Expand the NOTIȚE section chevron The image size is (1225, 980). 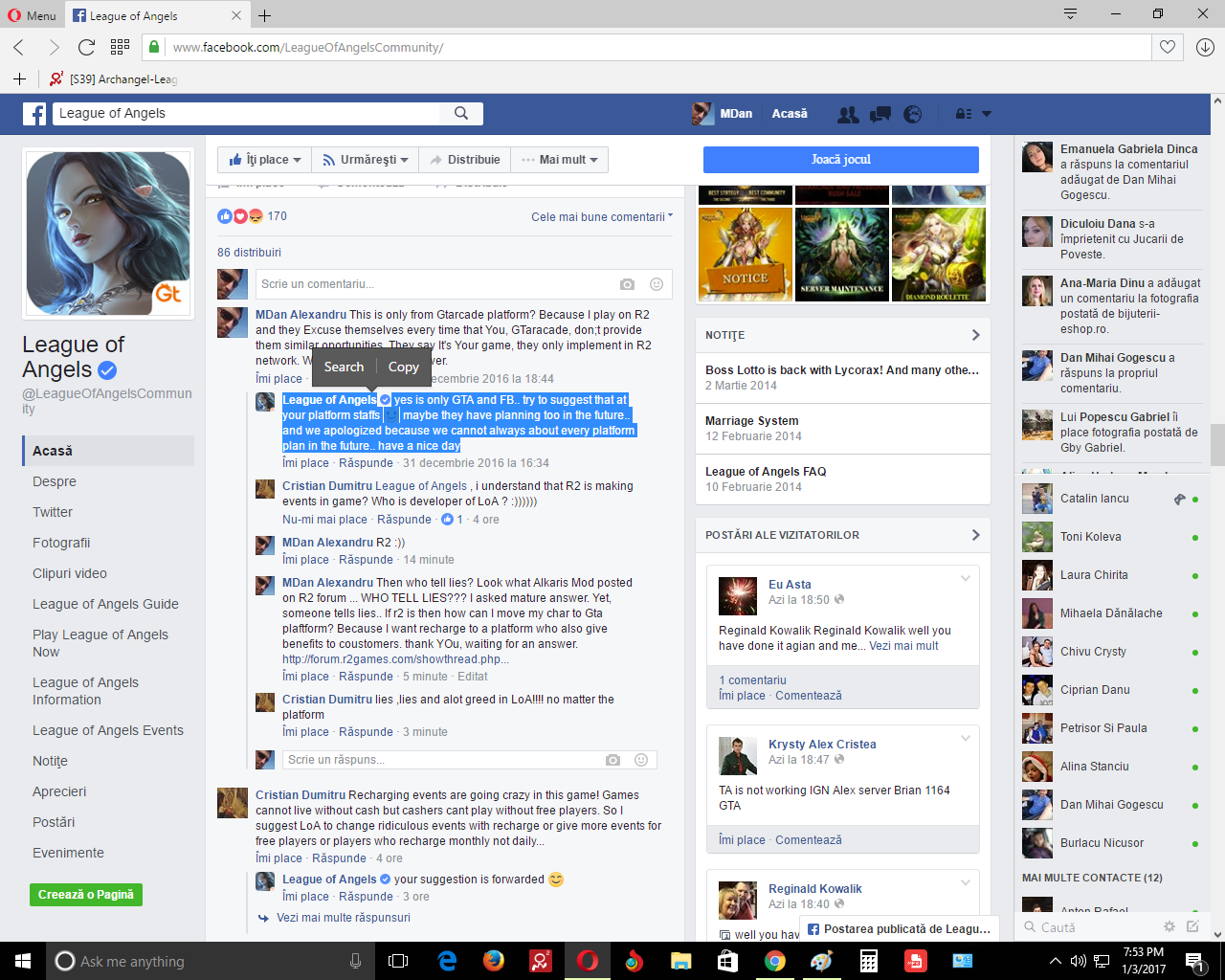point(975,335)
